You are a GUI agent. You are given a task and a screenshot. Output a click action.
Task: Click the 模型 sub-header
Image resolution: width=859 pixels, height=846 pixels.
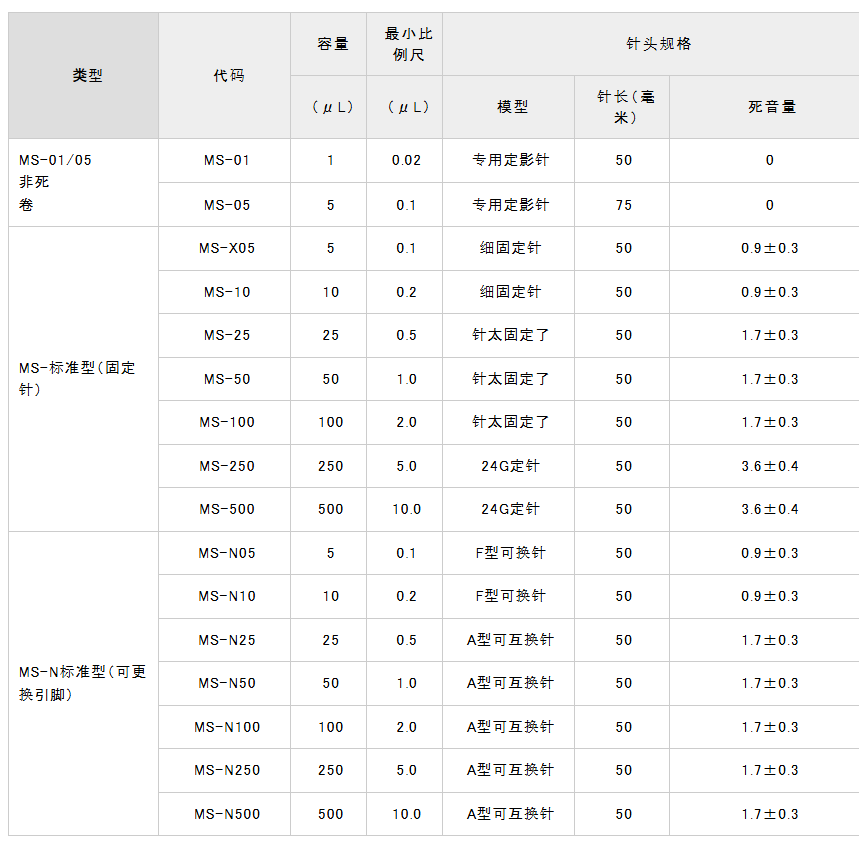click(509, 107)
